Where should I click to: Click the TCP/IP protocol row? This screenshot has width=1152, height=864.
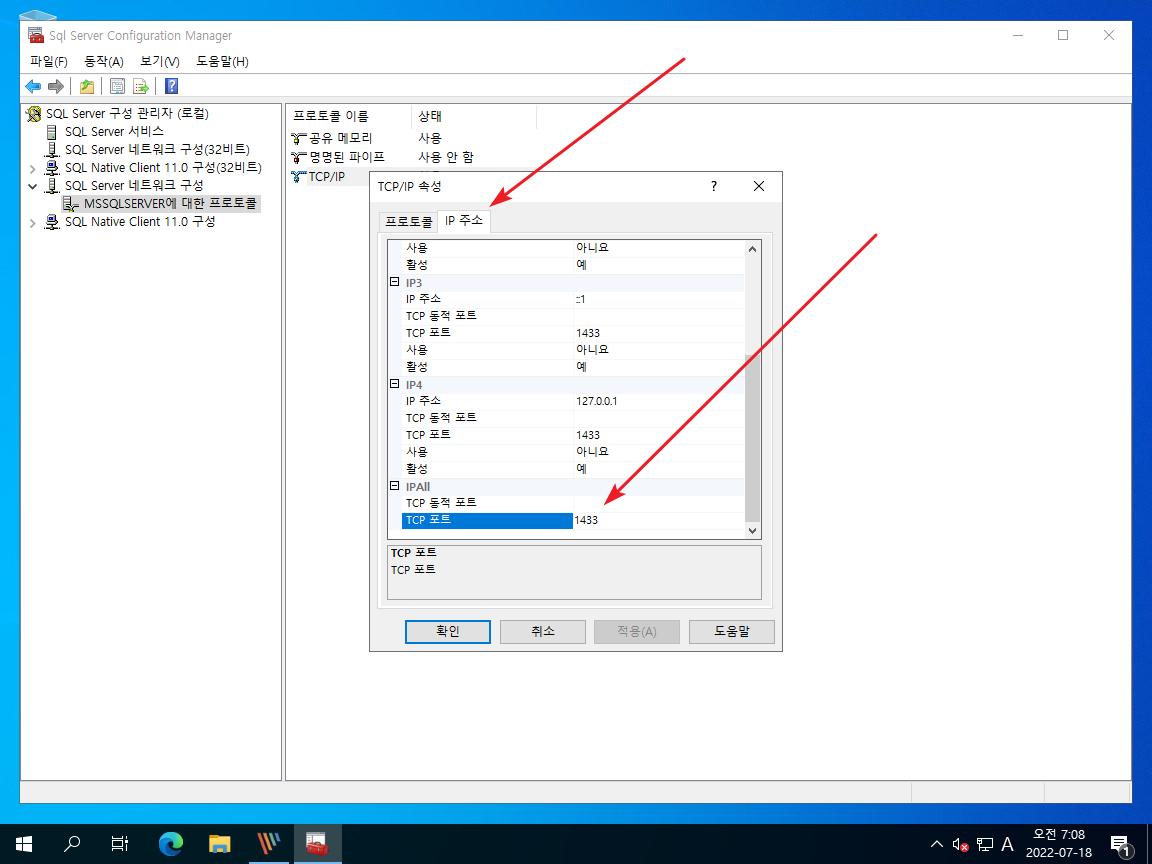327,176
